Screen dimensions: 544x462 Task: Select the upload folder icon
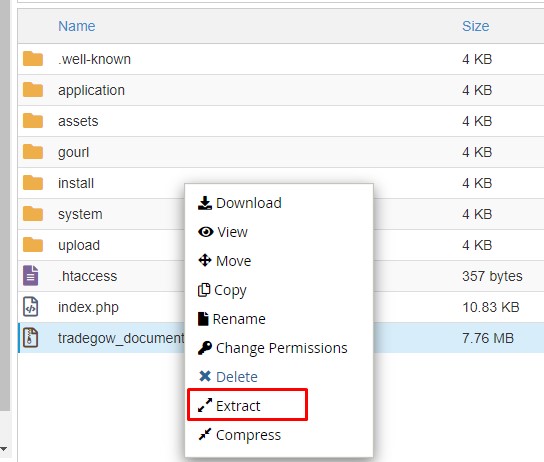33,245
